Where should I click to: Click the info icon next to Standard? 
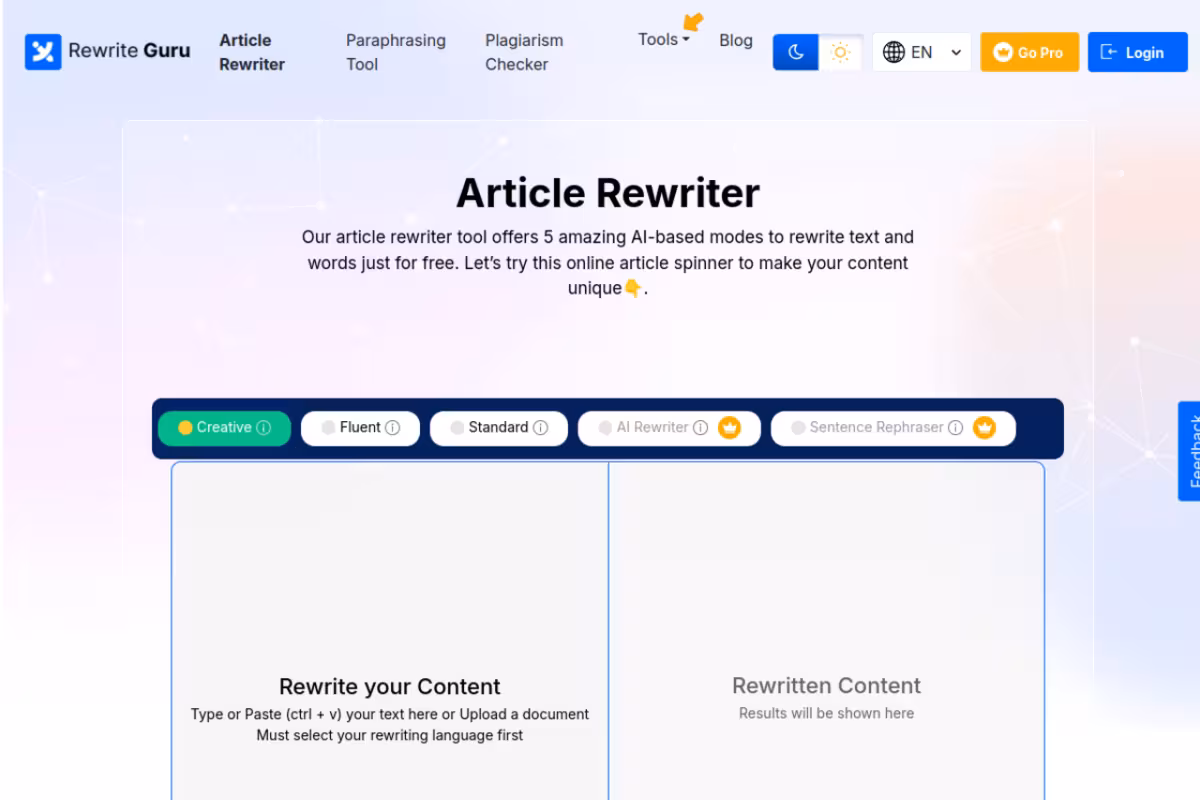540,428
